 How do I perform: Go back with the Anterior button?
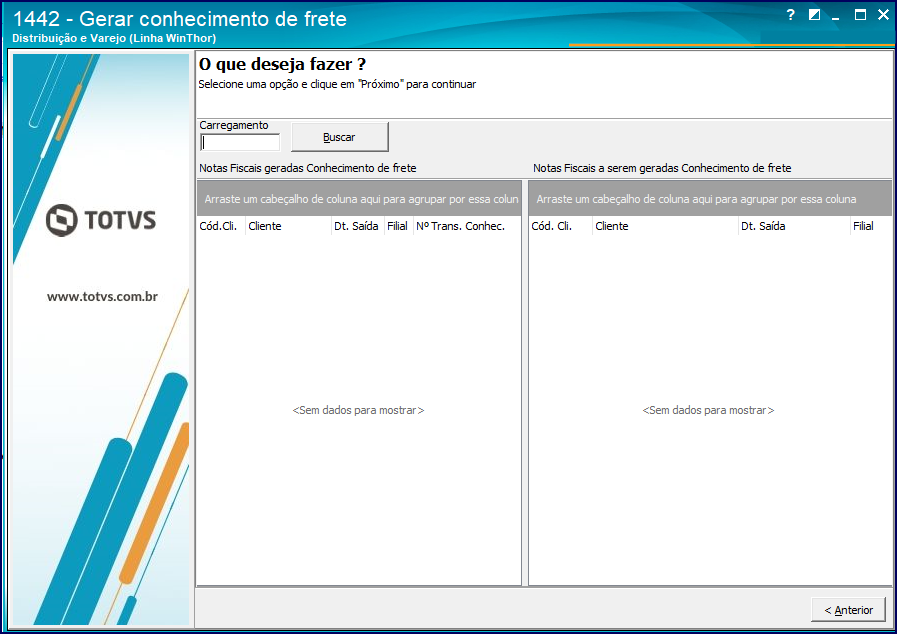coord(848,610)
